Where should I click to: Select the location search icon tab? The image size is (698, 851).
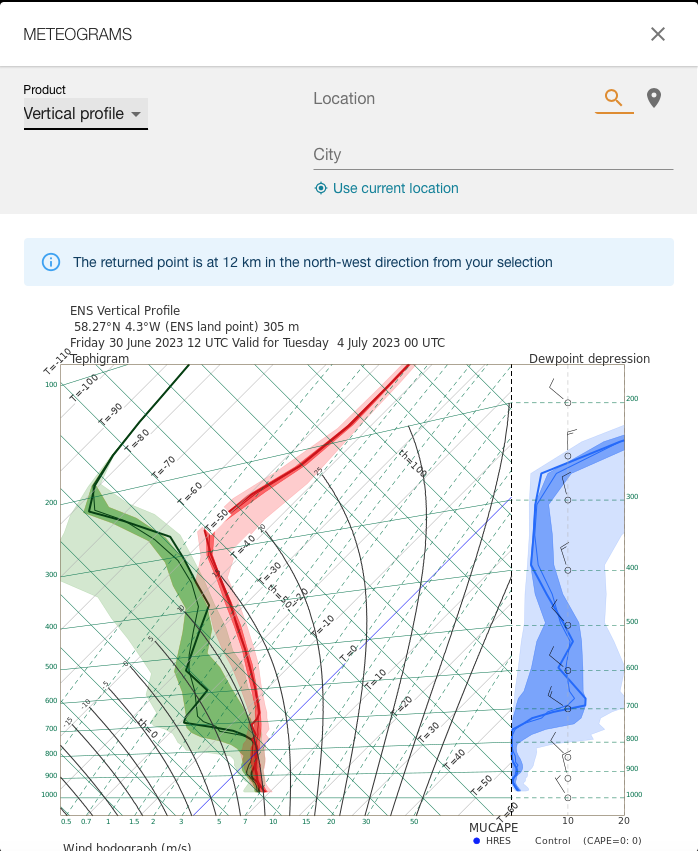(x=614, y=98)
